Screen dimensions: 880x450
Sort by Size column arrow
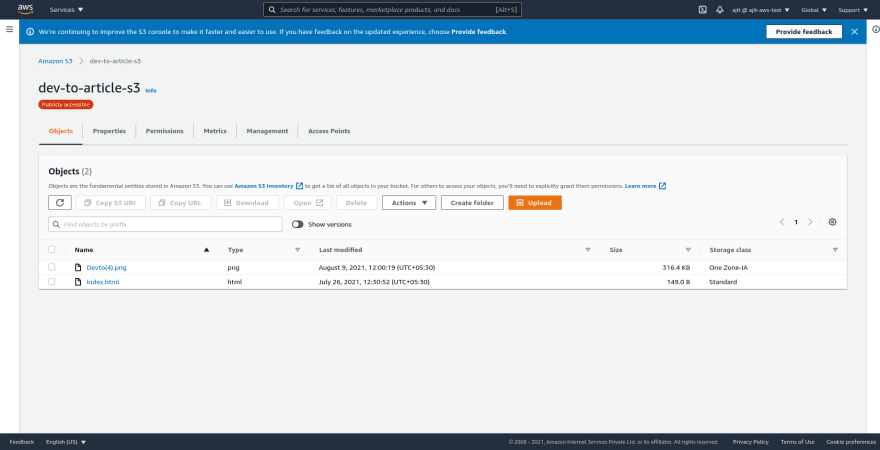tap(688, 250)
